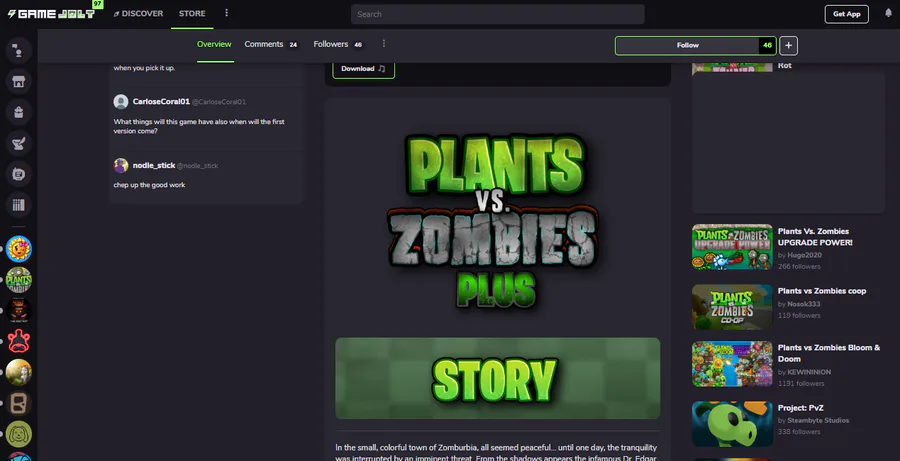Open the Plants vs Zombies community icon
Viewport: 900px width, 461px height.
pyautogui.click(x=18, y=280)
